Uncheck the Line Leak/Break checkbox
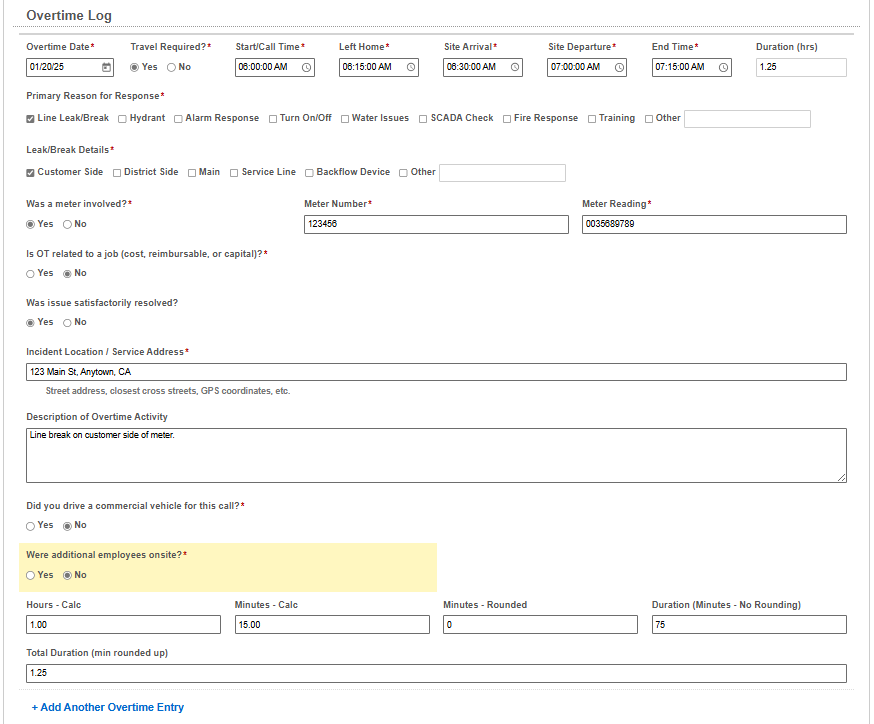 (x=30, y=119)
